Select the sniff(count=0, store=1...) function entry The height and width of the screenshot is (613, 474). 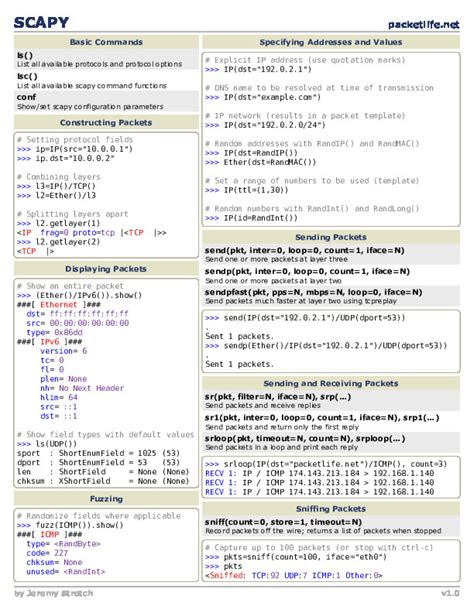pyautogui.click(x=331, y=526)
